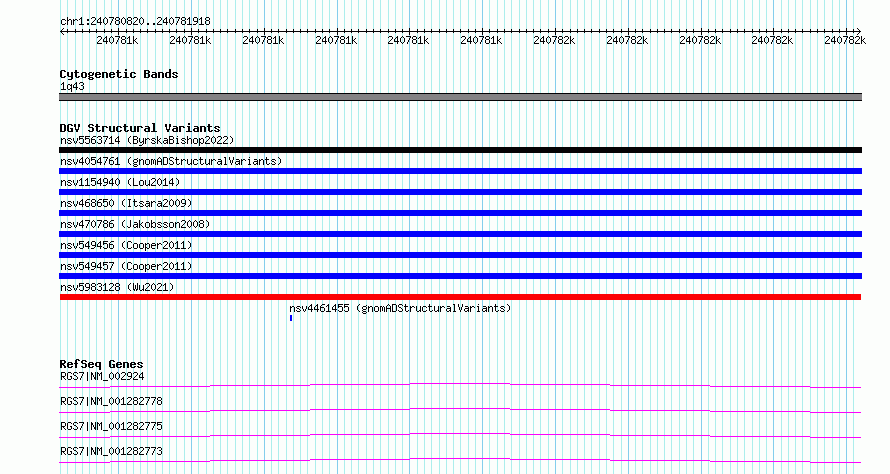The width and height of the screenshot is (890, 474).
Task: Click the Cytogenetic Bands track title
Action: pyautogui.click(x=119, y=74)
